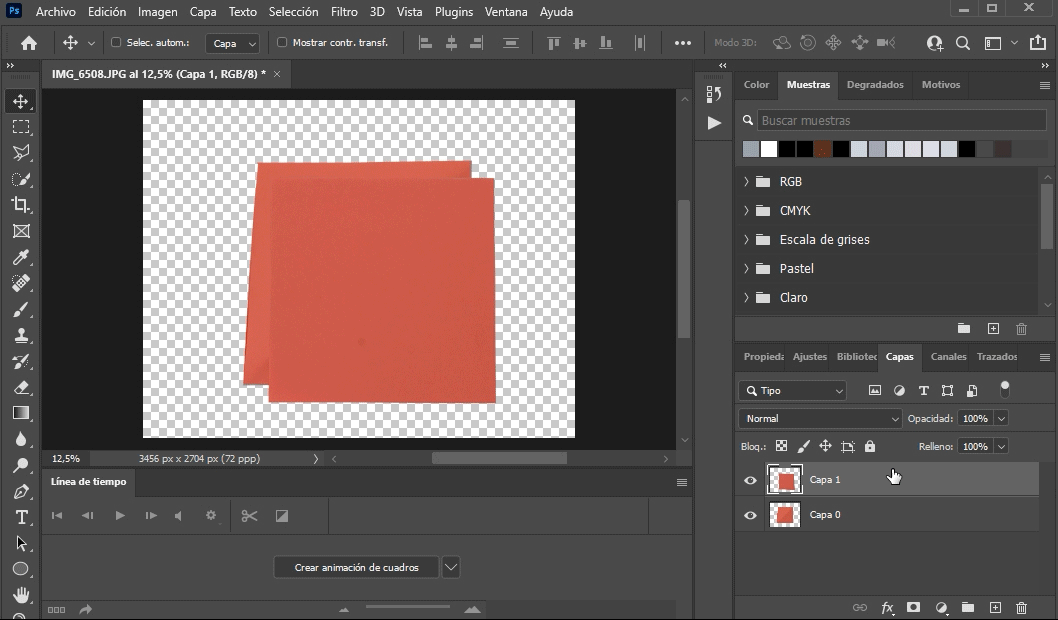Open the Filtro menu
This screenshot has width=1058, height=620.
pos(344,12)
